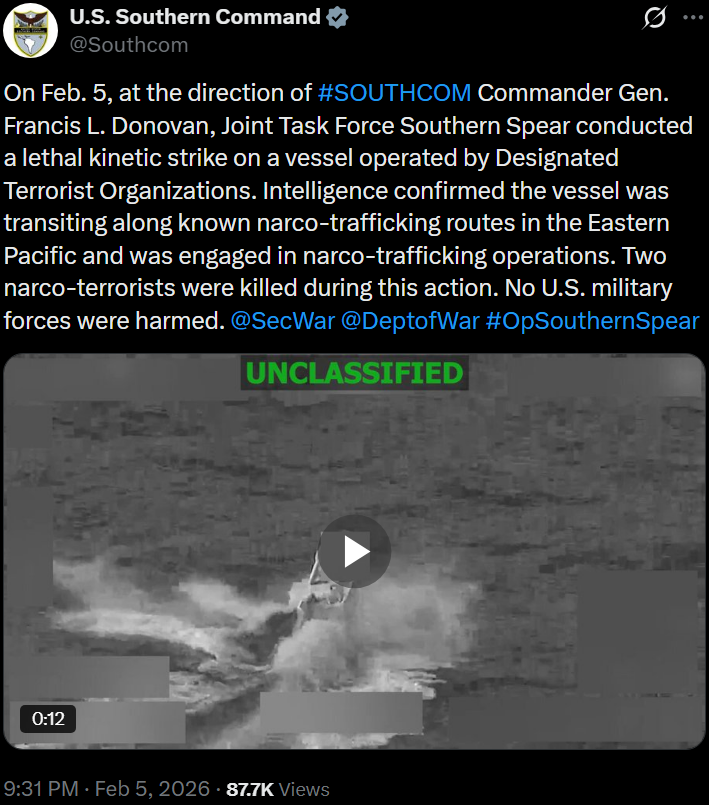The image size is (709, 805).
Task: Play the unclassified video
Action: [355, 551]
